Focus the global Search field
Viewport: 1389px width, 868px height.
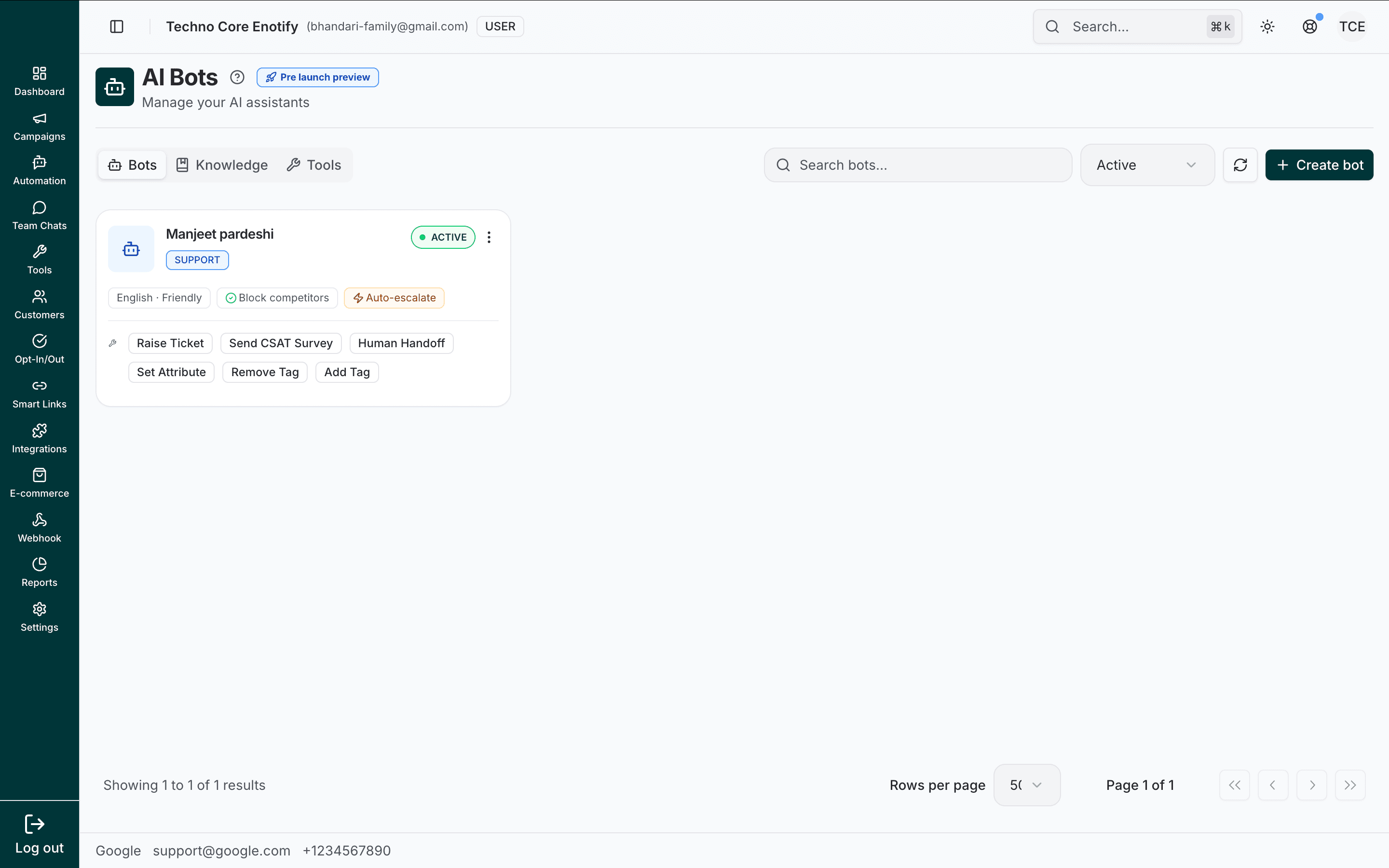[x=1138, y=27]
